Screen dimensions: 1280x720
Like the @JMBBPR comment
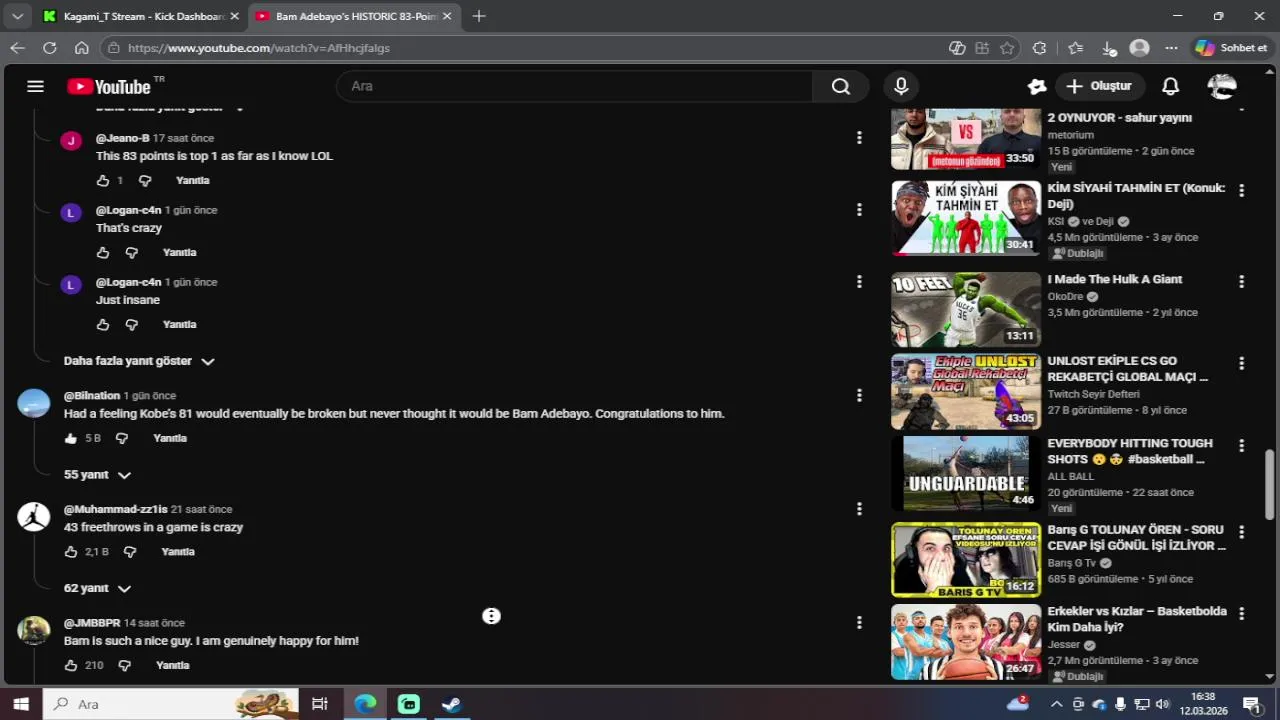pos(70,666)
